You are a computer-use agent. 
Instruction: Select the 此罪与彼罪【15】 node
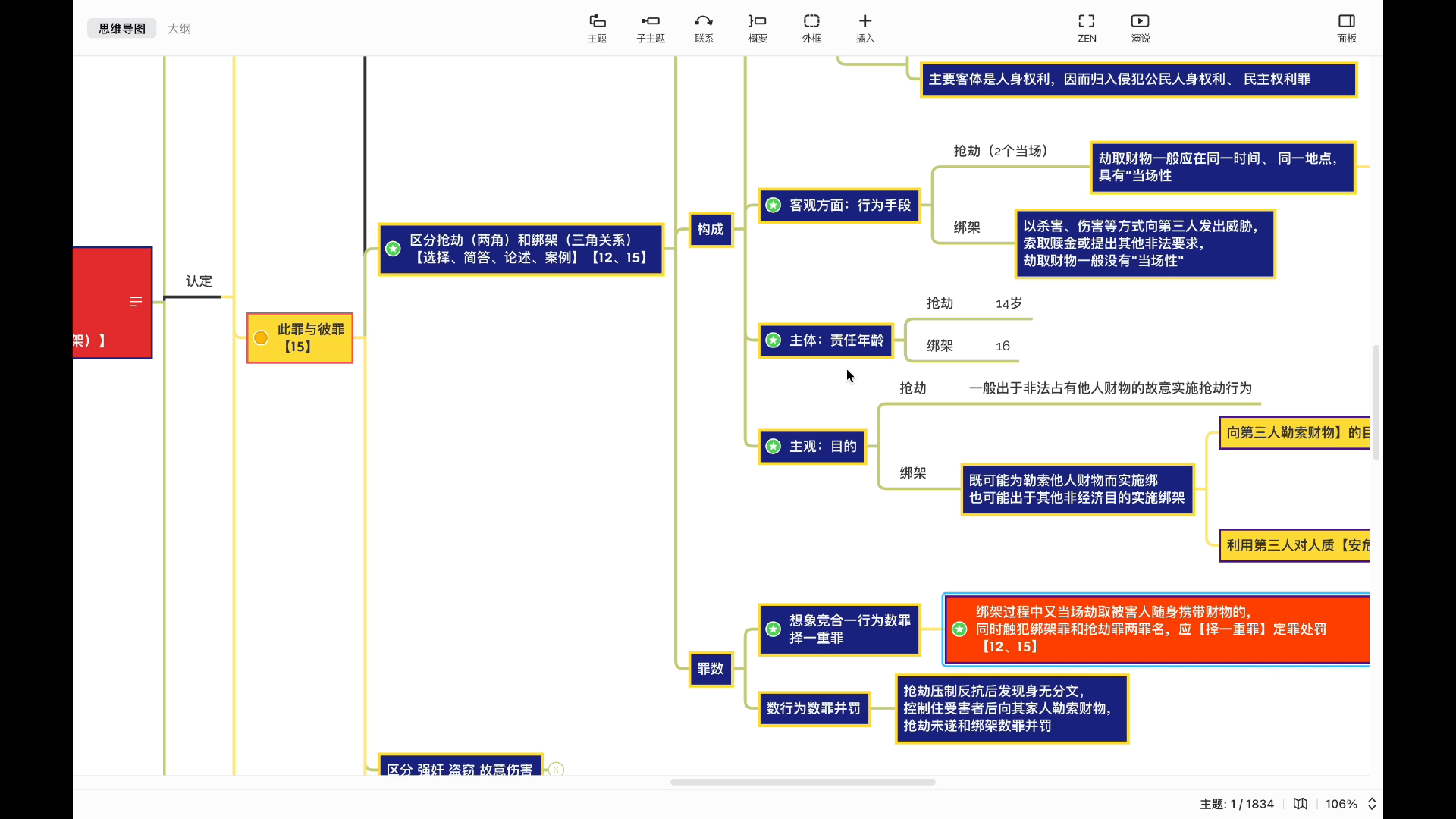click(300, 338)
